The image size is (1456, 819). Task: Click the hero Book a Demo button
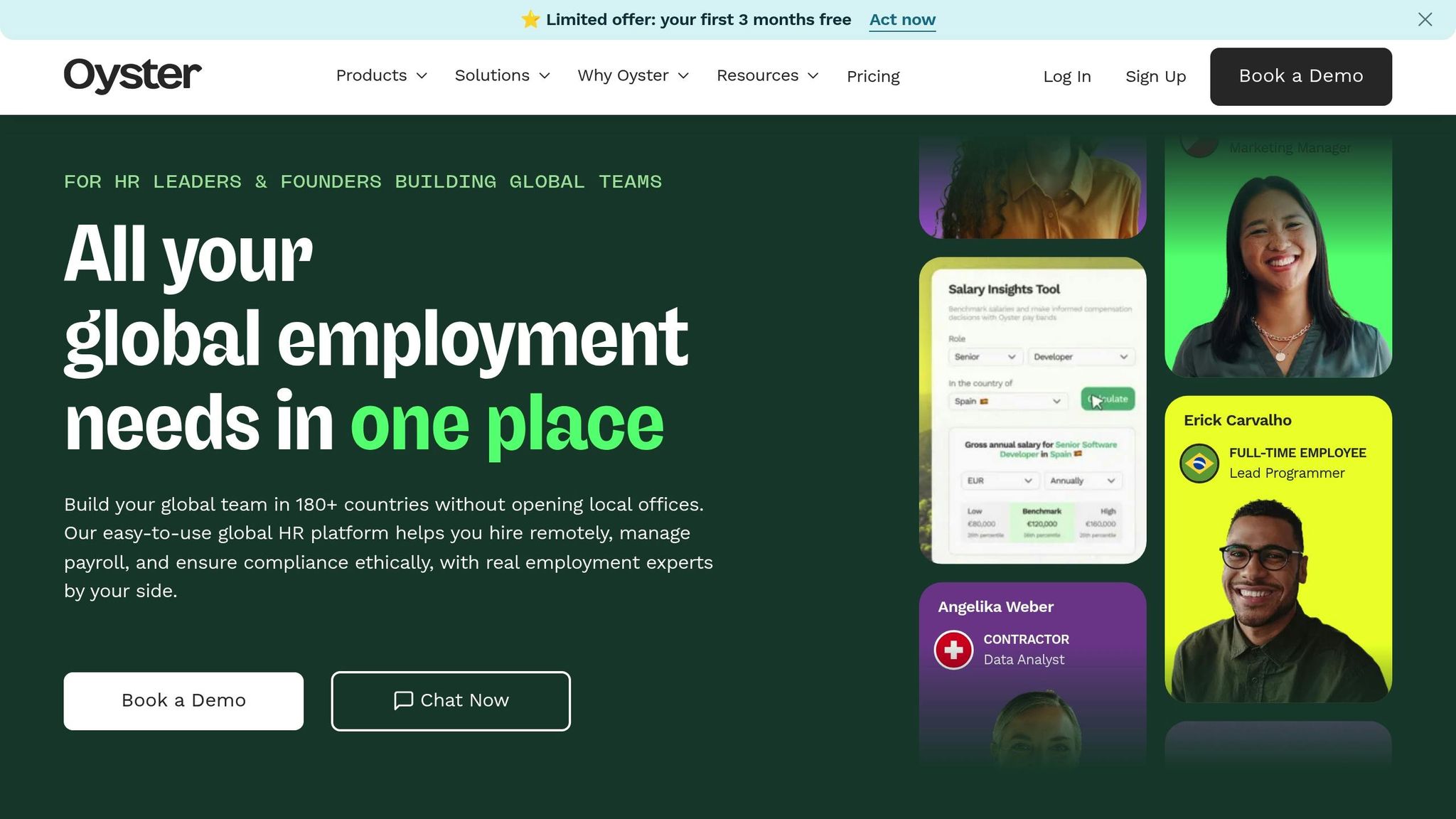pos(183,701)
